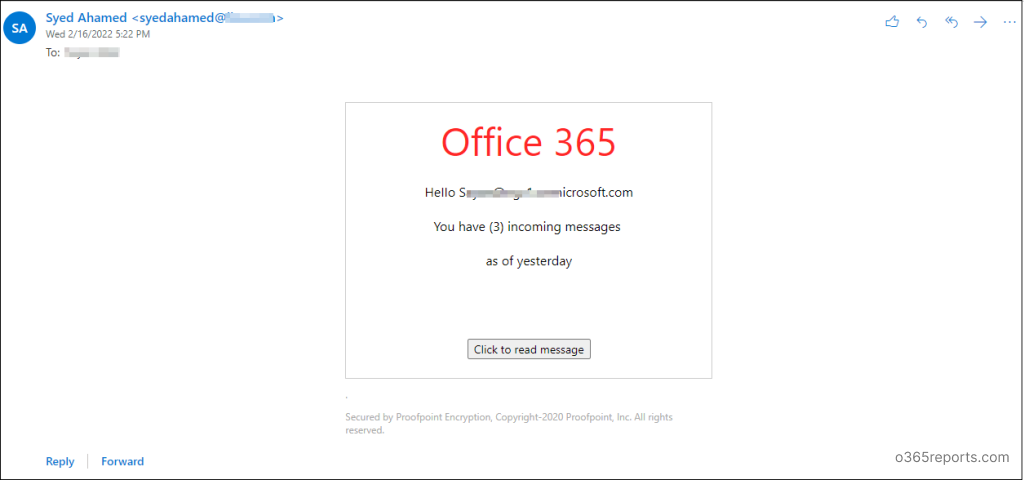Screen dimensions: 1024x480
Task: Click the blurred recipient in the To: line
Action: coord(91,52)
